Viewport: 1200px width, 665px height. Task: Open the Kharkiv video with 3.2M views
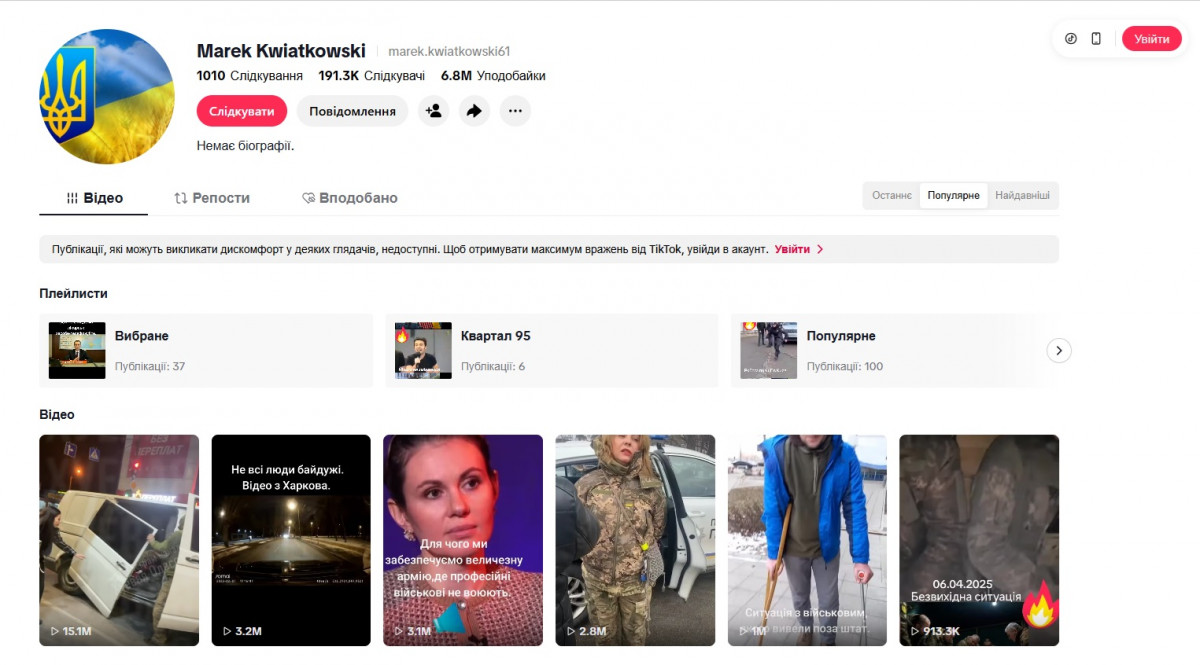291,540
